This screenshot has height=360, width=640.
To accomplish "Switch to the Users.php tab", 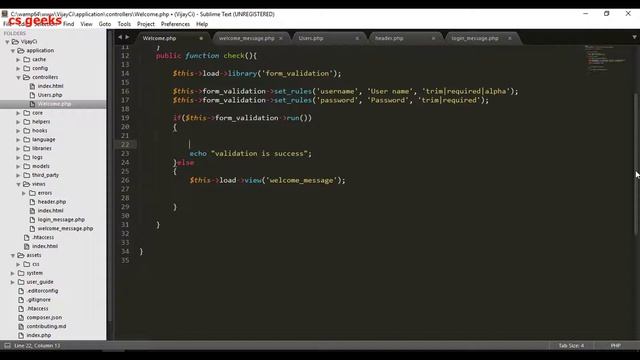I will click(x=311, y=38).
